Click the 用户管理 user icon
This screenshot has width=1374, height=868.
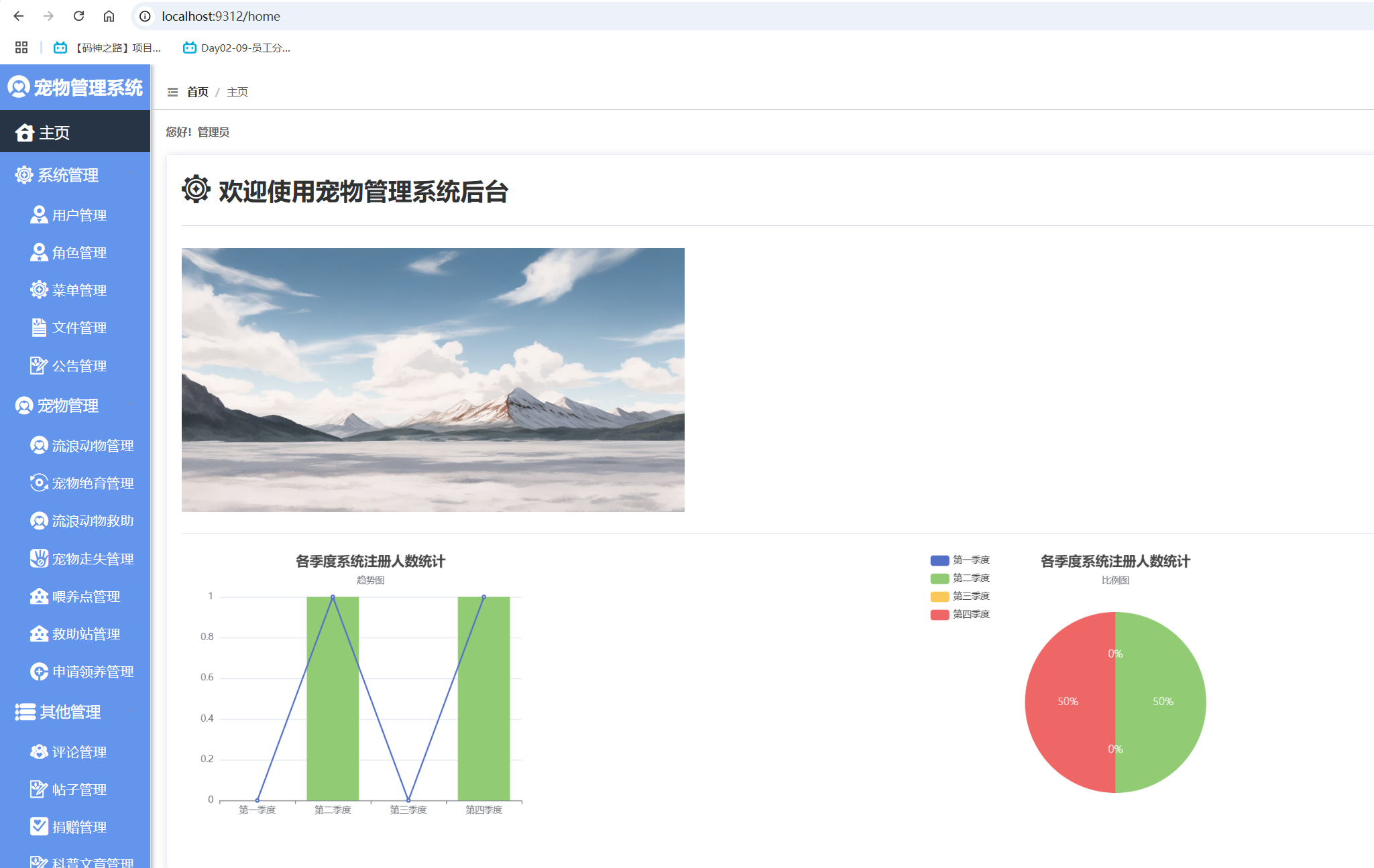click(x=39, y=215)
